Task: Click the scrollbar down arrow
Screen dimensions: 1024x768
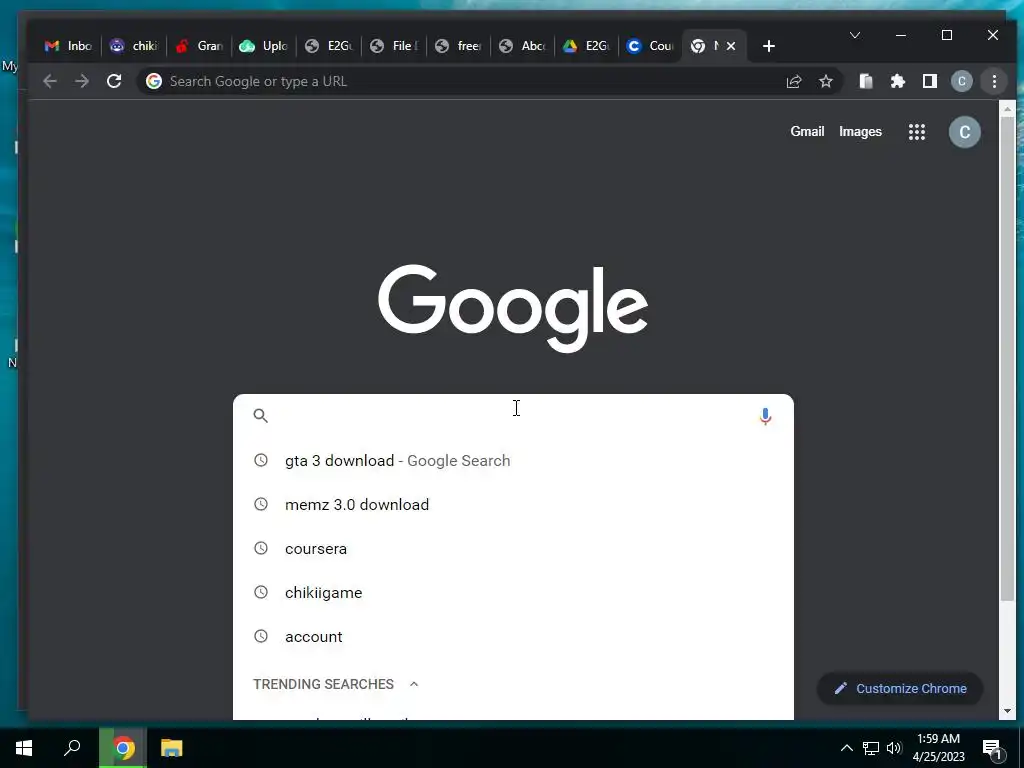Action: tap(1007, 711)
